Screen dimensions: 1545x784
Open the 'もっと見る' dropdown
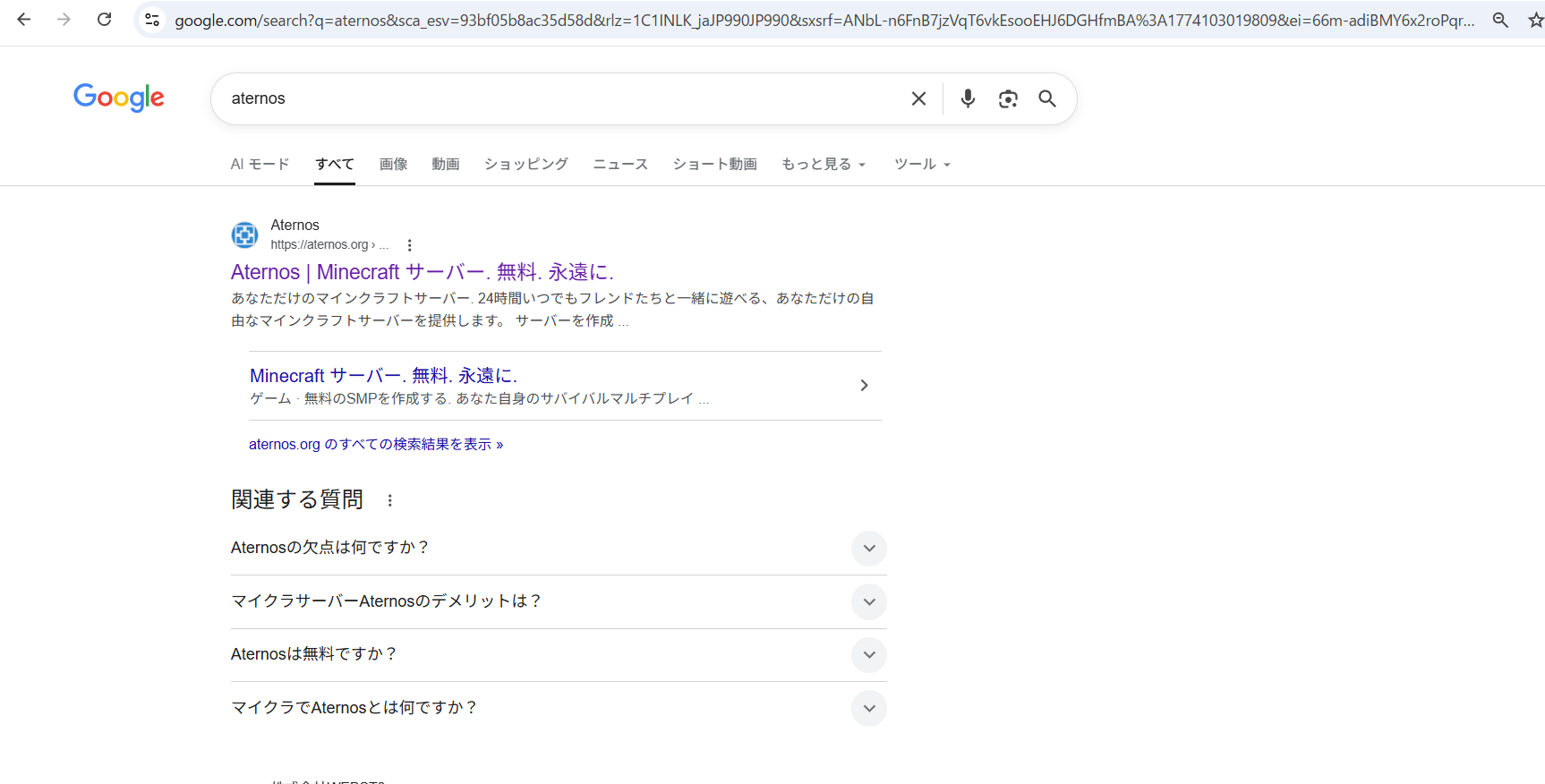(x=823, y=164)
